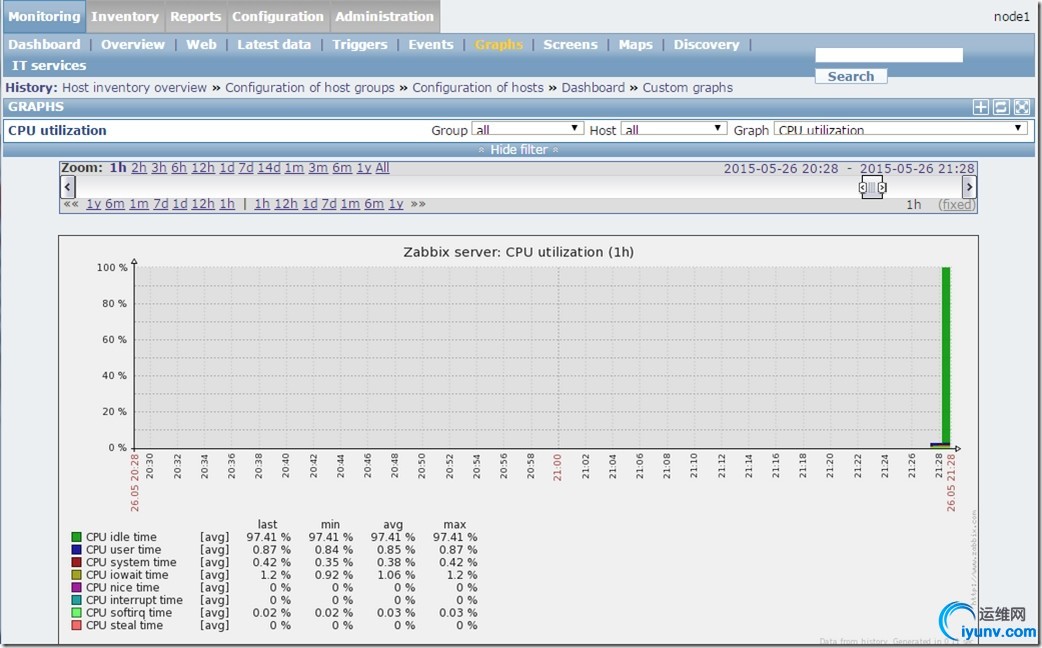Viewport: 1042px width, 648px height.
Task: Click the CPU iowait time legend label
Action: tap(127, 575)
